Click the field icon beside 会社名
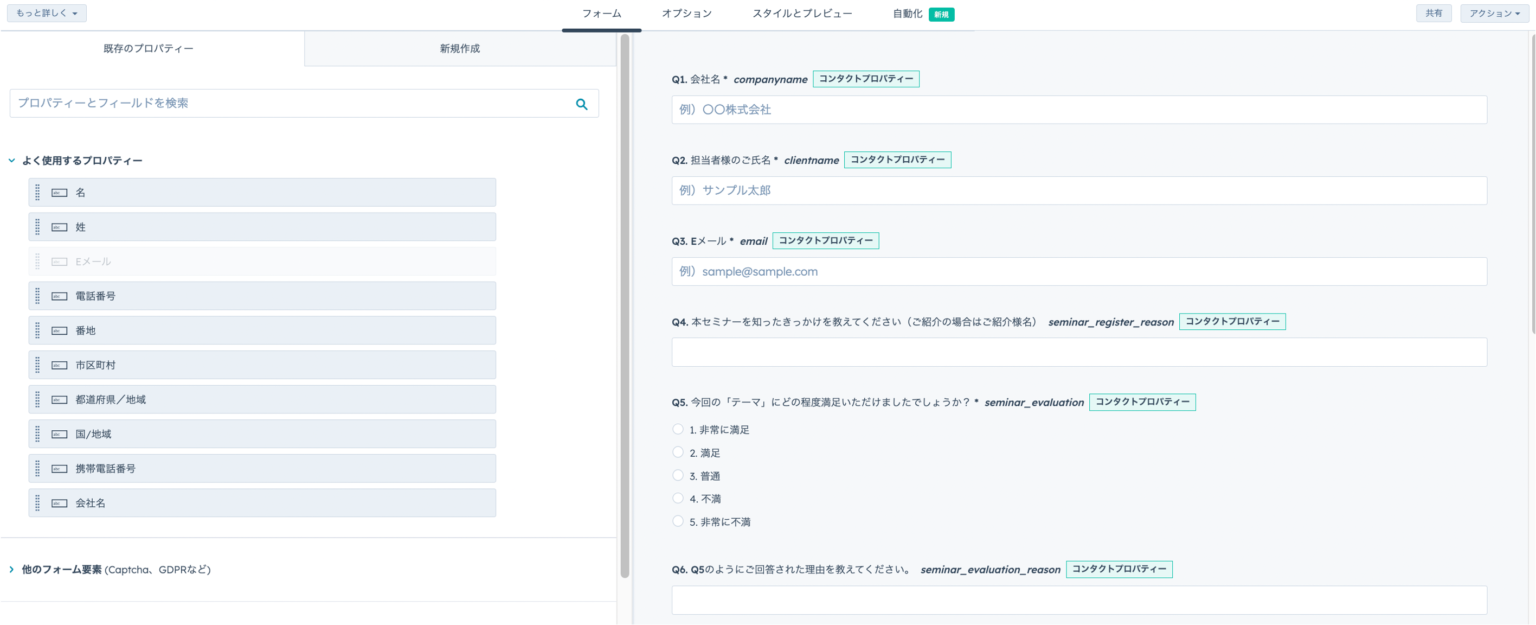 pos(59,503)
